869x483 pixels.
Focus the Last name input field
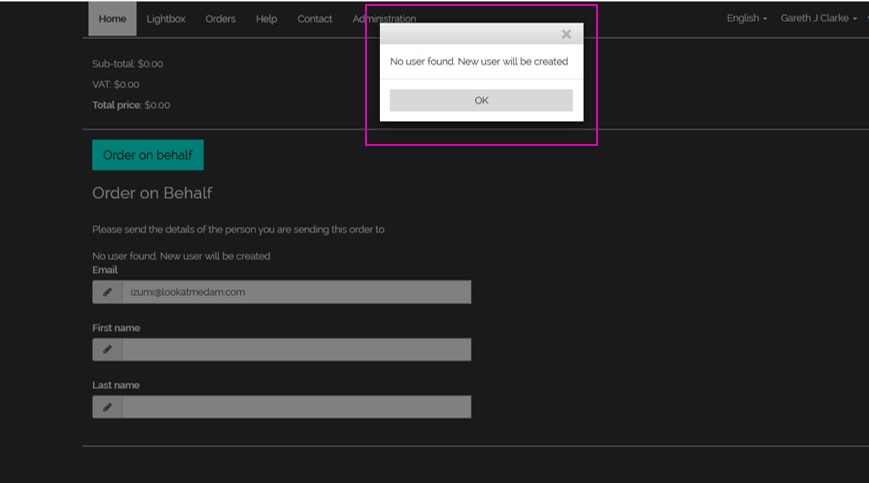[297, 407]
